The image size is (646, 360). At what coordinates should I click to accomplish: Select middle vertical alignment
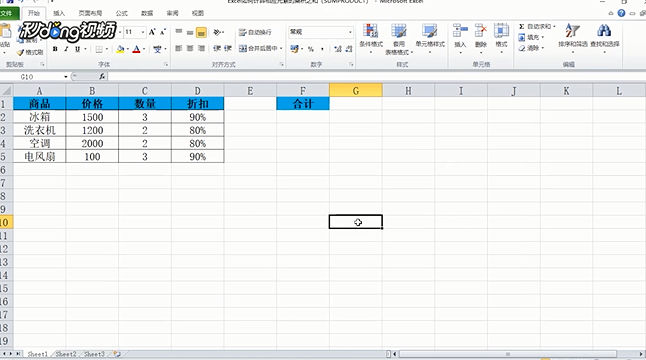coord(190,32)
